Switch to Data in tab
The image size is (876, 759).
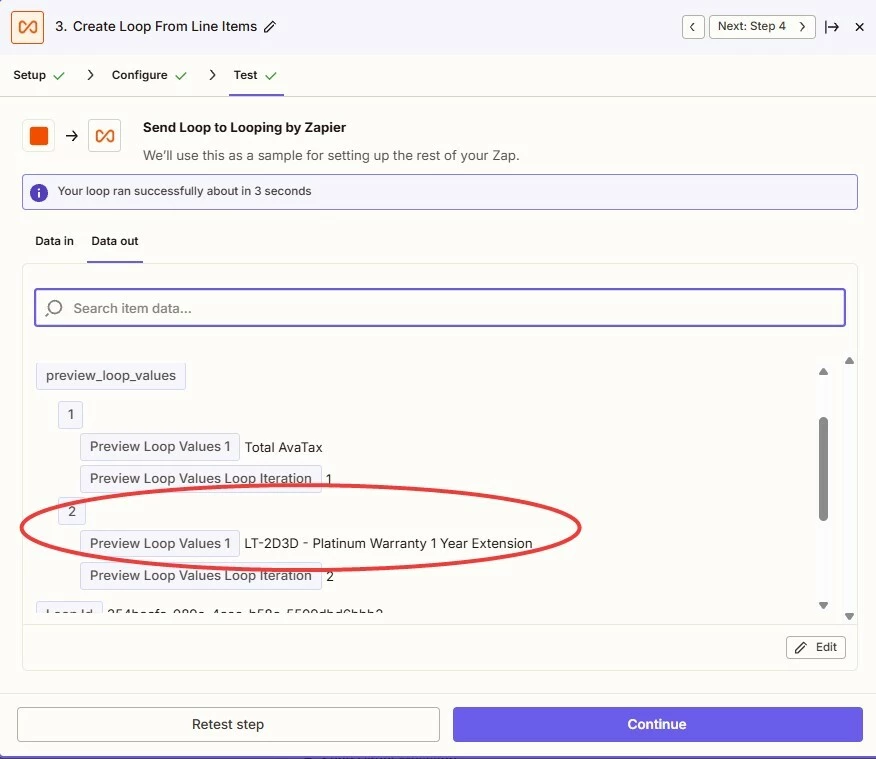pyautogui.click(x=54, y=241)
